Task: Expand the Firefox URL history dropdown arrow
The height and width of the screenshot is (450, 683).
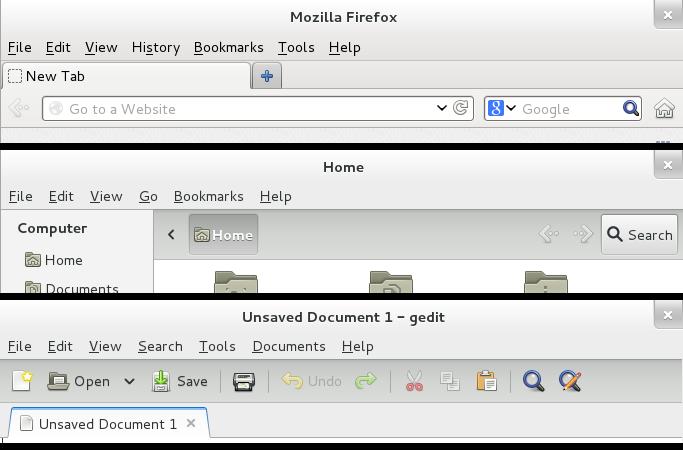Action: tap(442, 108)
